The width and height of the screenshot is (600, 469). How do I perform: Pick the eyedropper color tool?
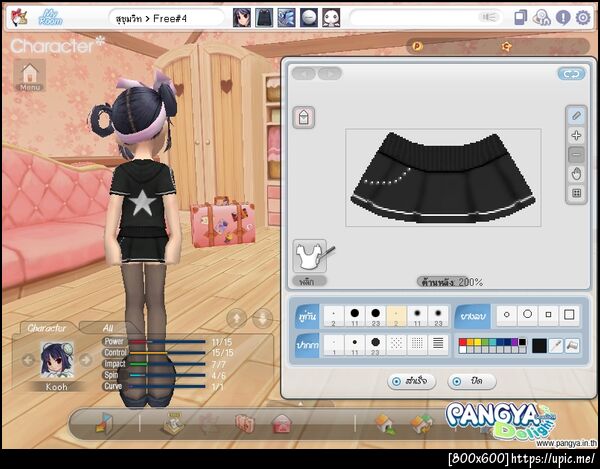[556, 346]
